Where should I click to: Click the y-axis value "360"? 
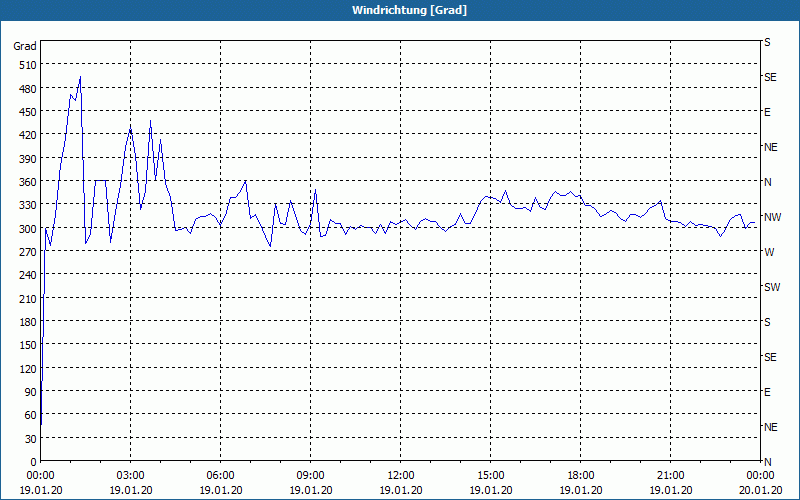click(28, 182)
